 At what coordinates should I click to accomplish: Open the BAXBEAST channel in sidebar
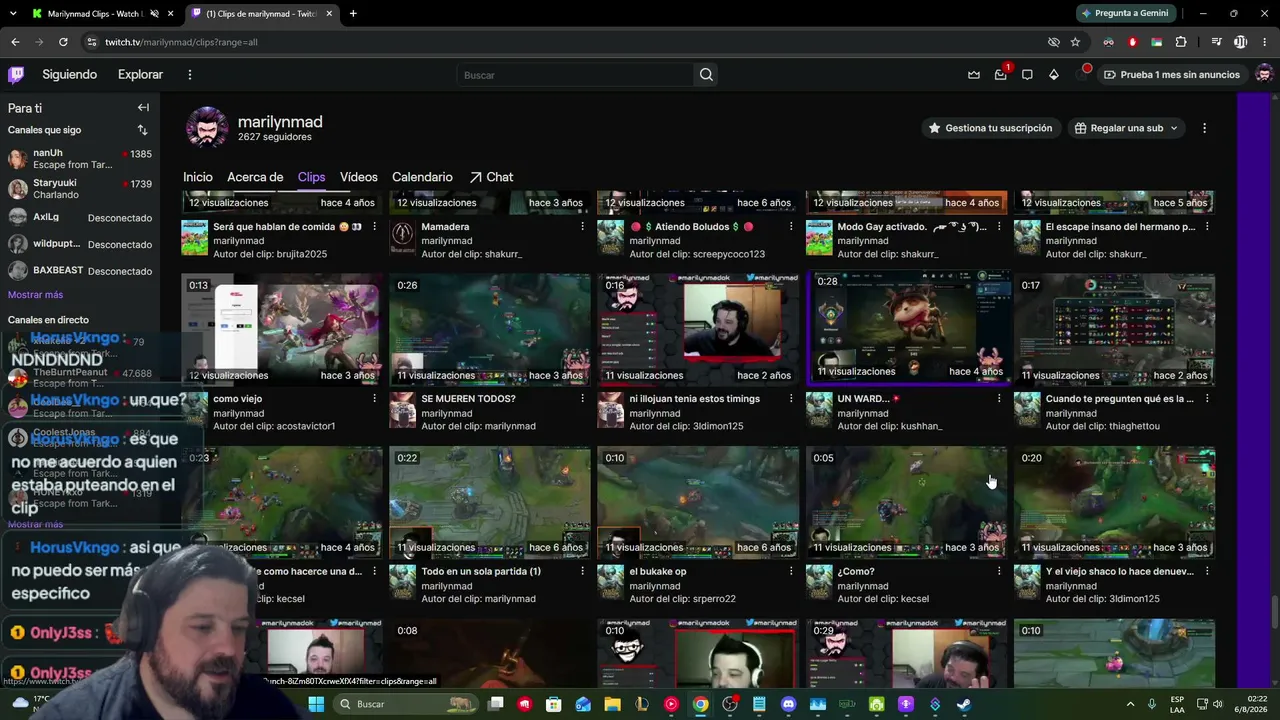click(80, 271)
